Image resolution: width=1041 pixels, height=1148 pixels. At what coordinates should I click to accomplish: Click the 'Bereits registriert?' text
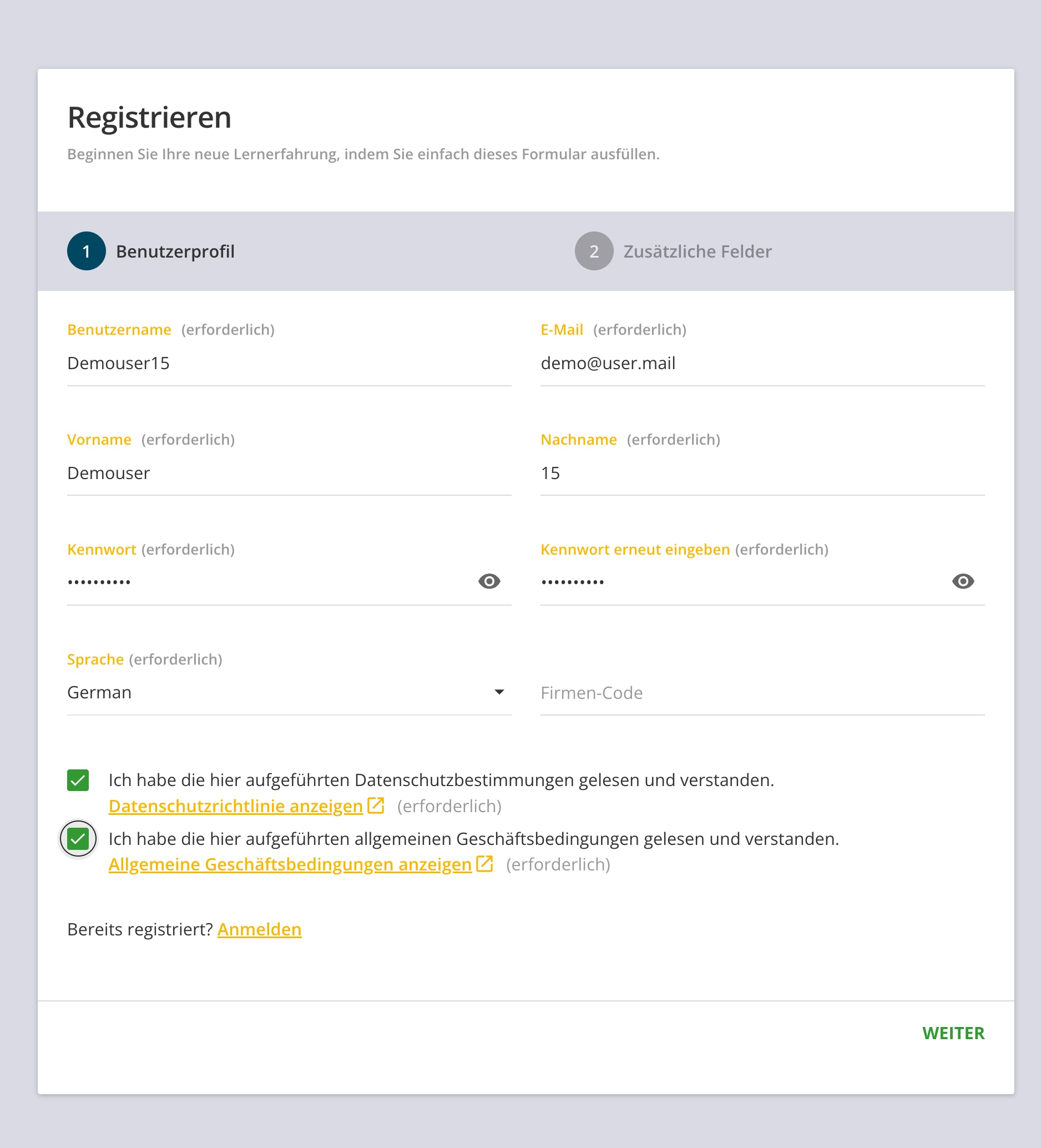[x=140, y=929]
